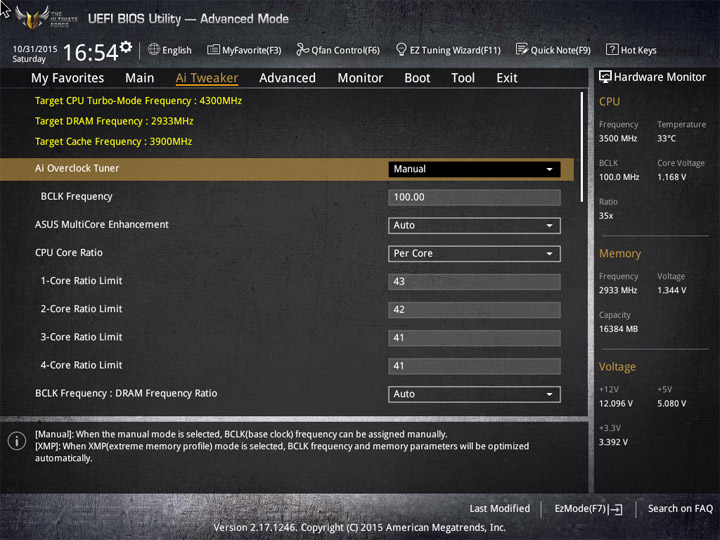
Task: Switch to the Boot tab
Action: 417,78
